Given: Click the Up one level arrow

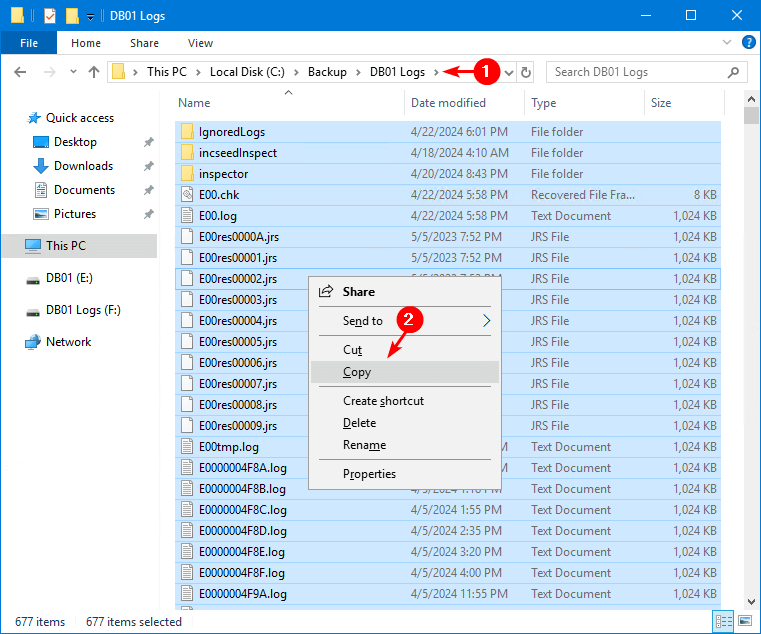Looking at the screenshot, I should point(94,72).
